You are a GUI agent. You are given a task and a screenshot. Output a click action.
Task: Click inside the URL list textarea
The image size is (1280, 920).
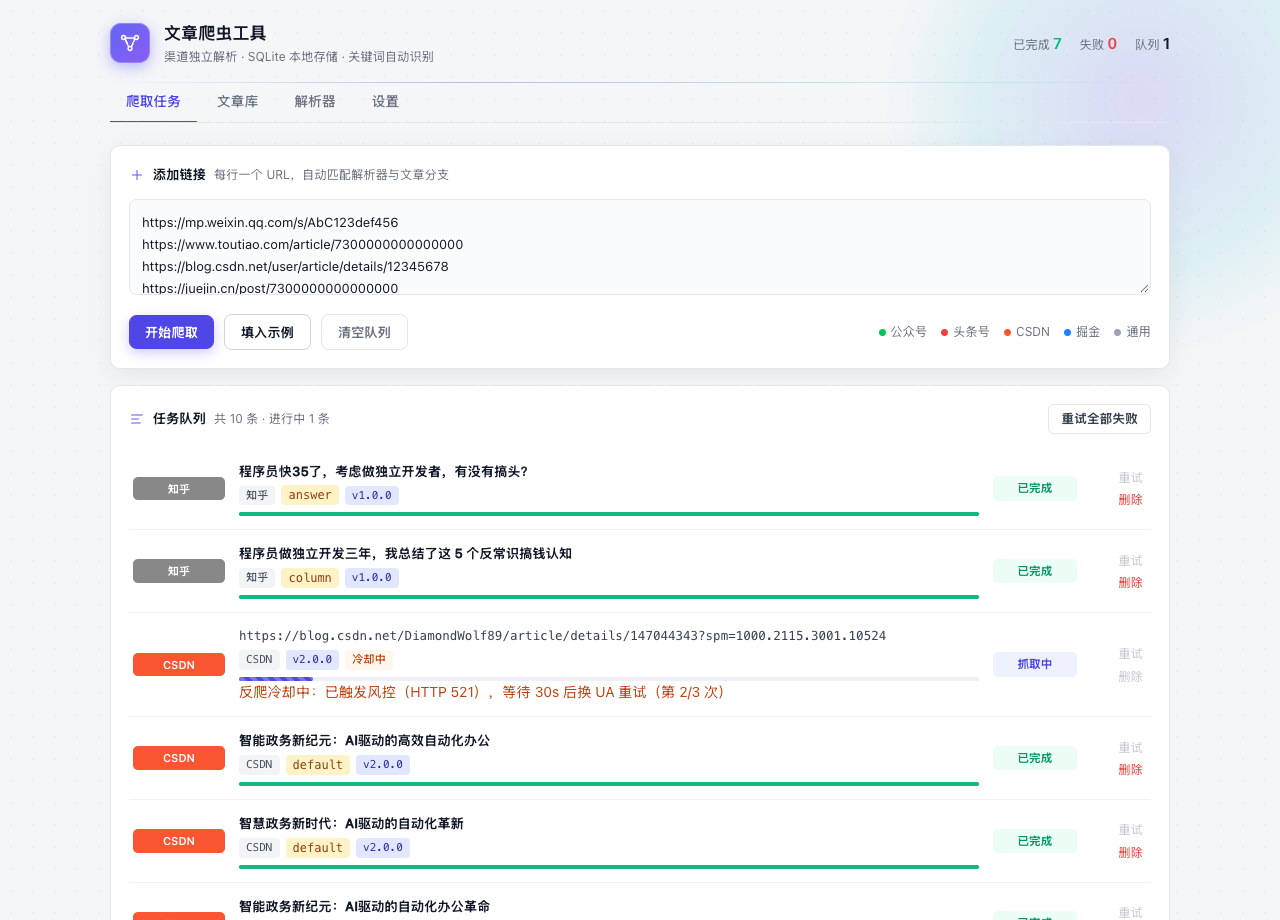pos(640,247)
